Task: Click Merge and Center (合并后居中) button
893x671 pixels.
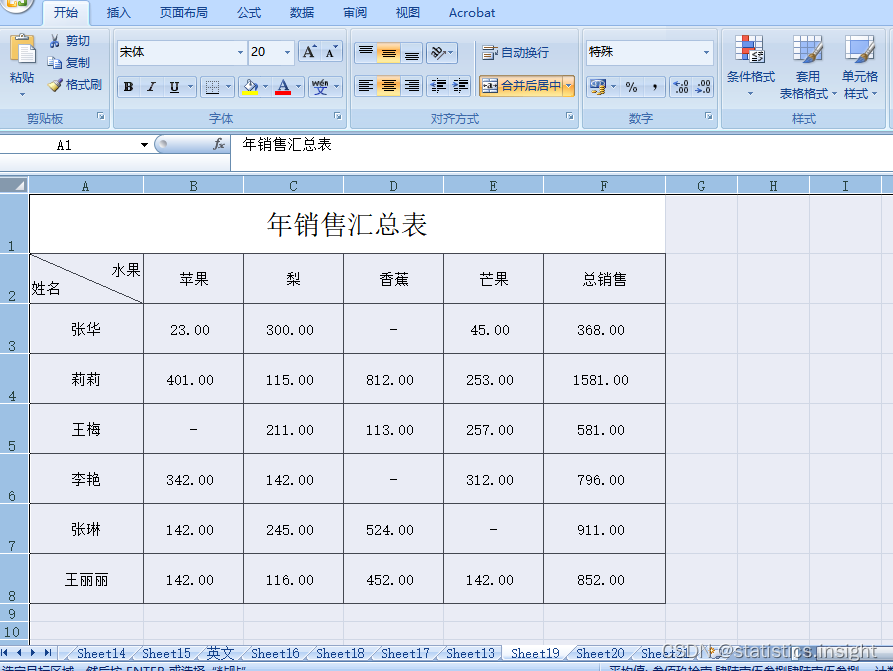Action: tap(522, 86)
